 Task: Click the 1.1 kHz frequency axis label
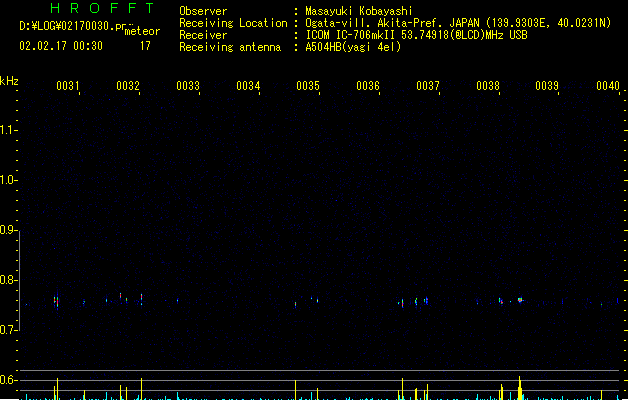(x=7, y=130)
